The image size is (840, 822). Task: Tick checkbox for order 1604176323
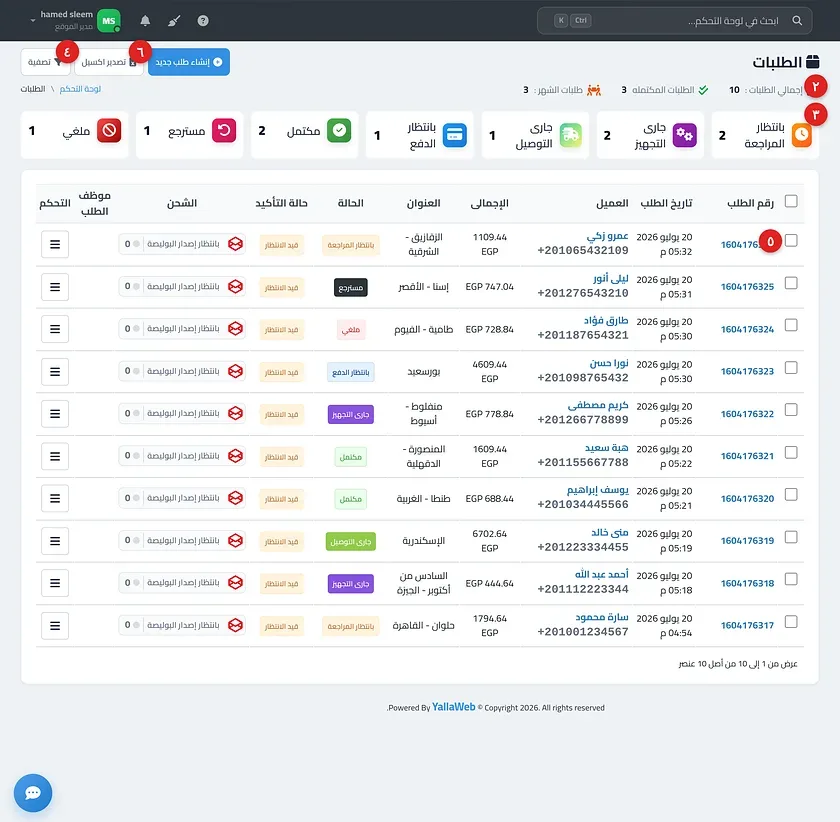pos(791,368)
